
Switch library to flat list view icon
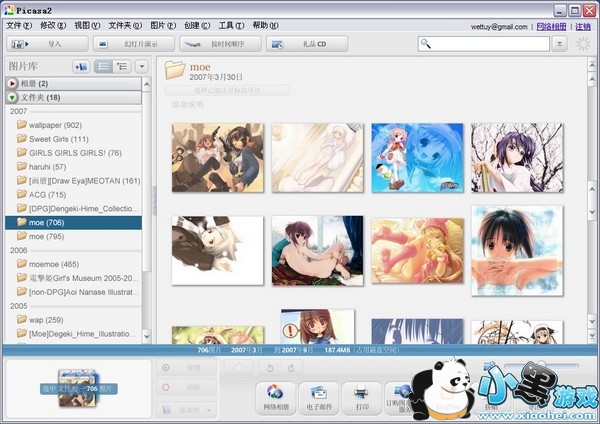[103, 66]
